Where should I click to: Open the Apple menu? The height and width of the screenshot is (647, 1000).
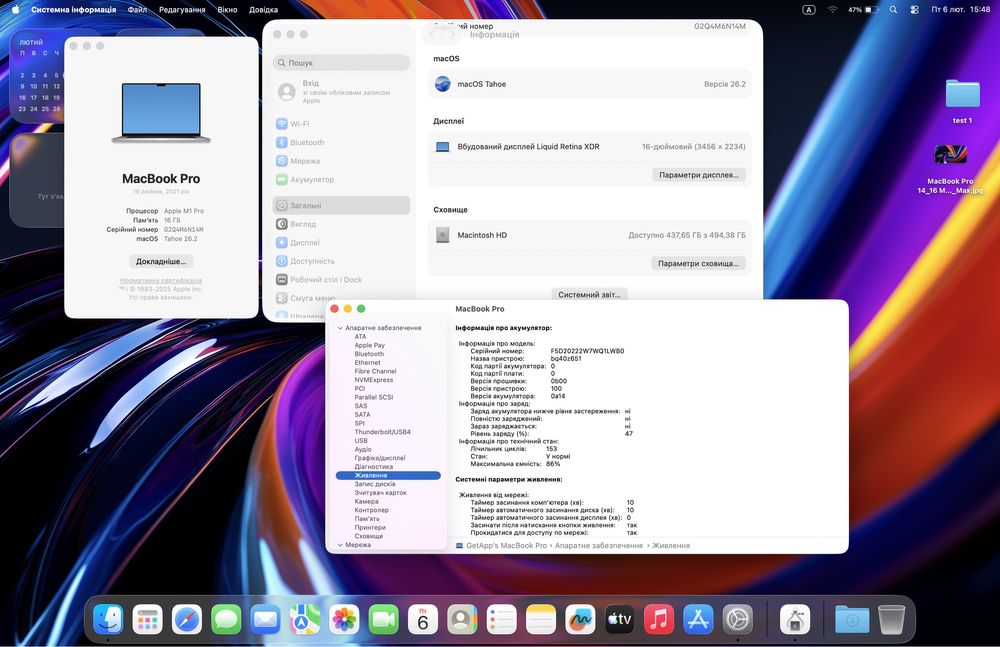point(15,10)
